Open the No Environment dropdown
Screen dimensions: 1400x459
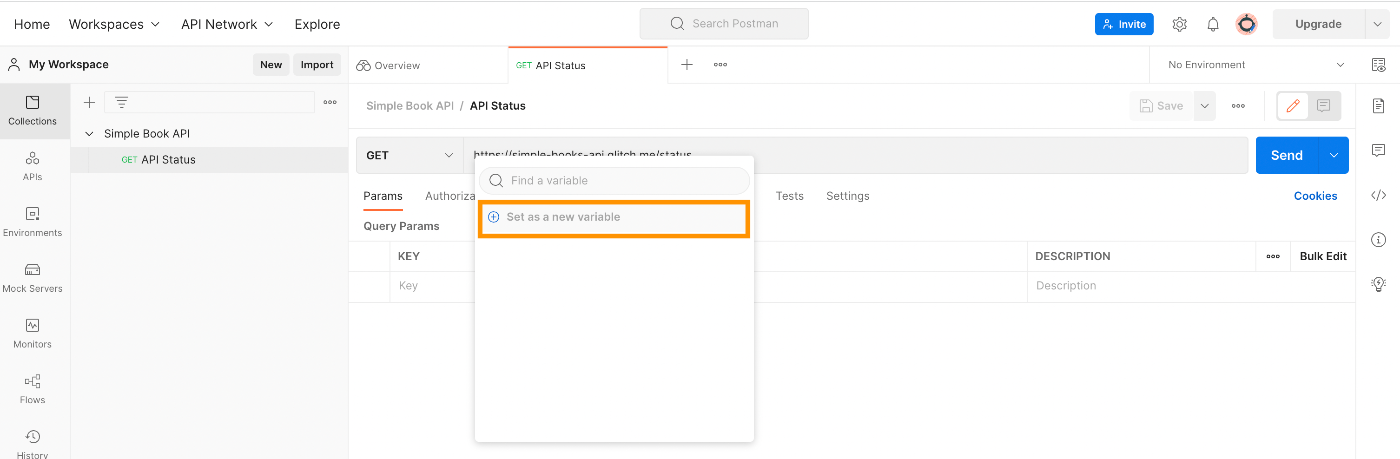point(1256,65)
